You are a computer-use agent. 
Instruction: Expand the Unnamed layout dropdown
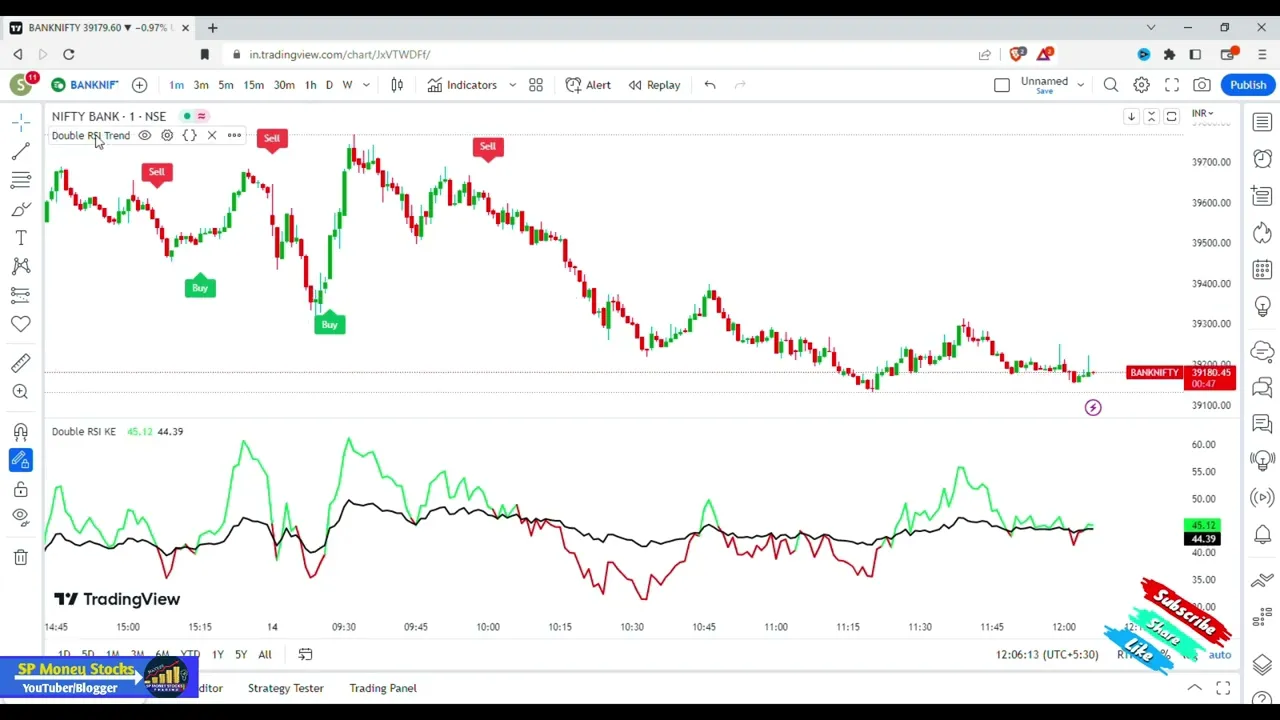tap(1080, 85)
